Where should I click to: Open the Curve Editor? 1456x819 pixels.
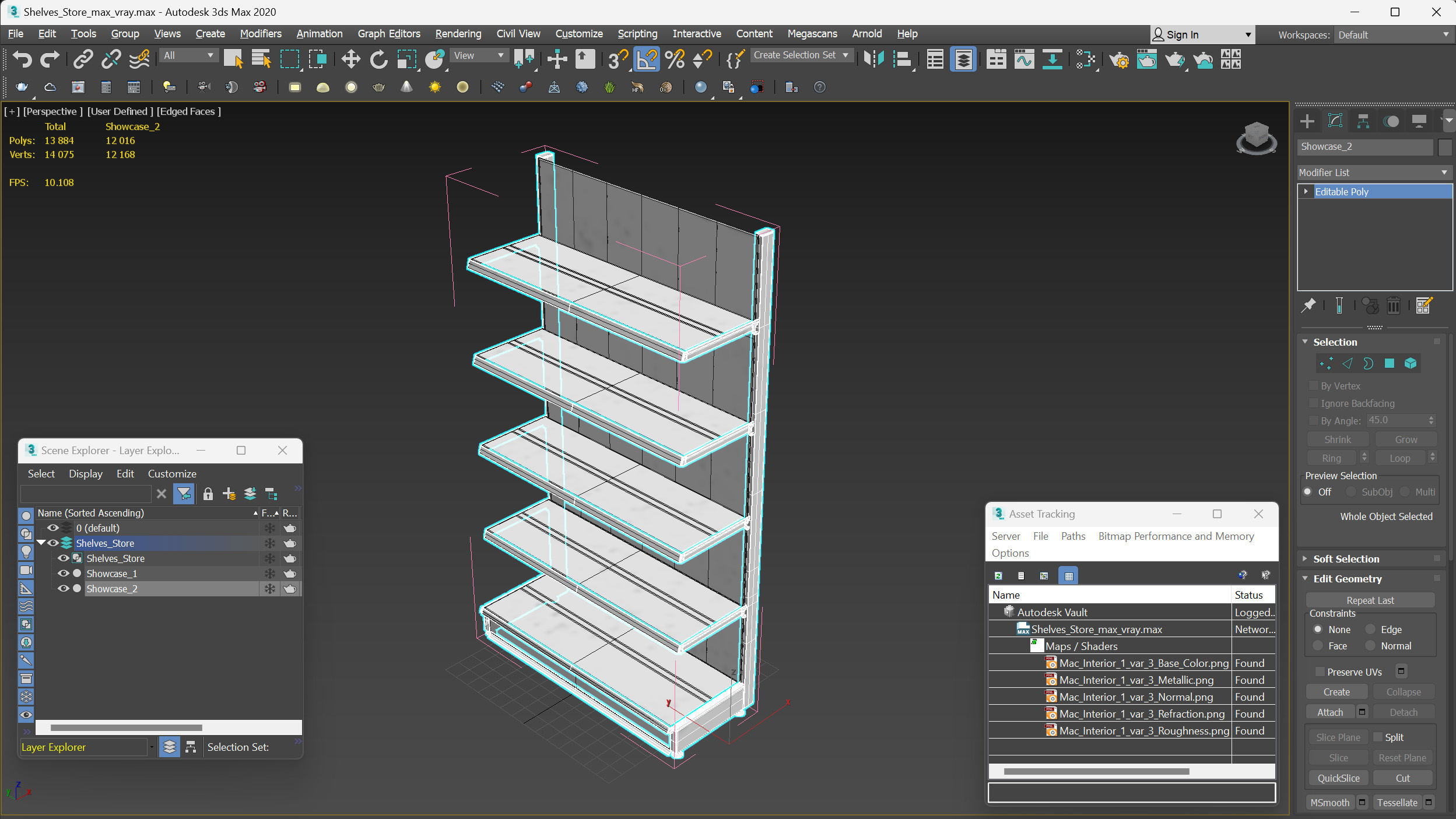tap(1024, 59)
